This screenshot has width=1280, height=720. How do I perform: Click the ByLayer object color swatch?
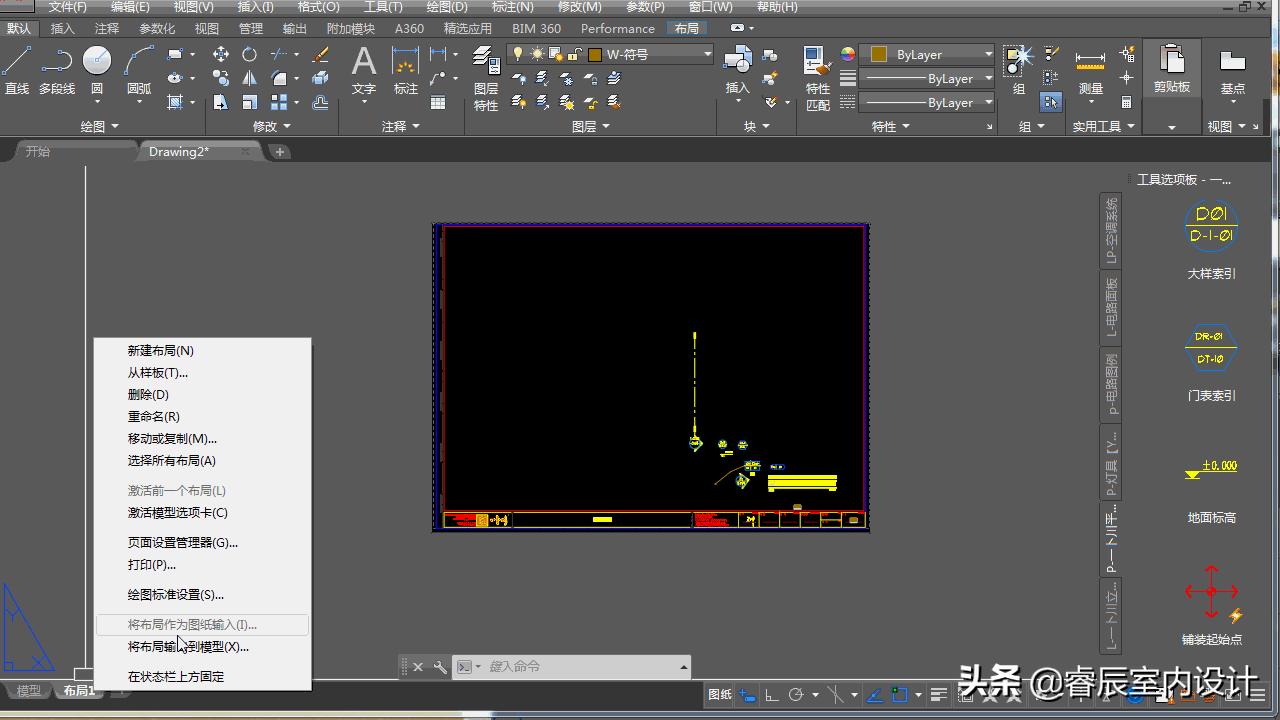879,54
